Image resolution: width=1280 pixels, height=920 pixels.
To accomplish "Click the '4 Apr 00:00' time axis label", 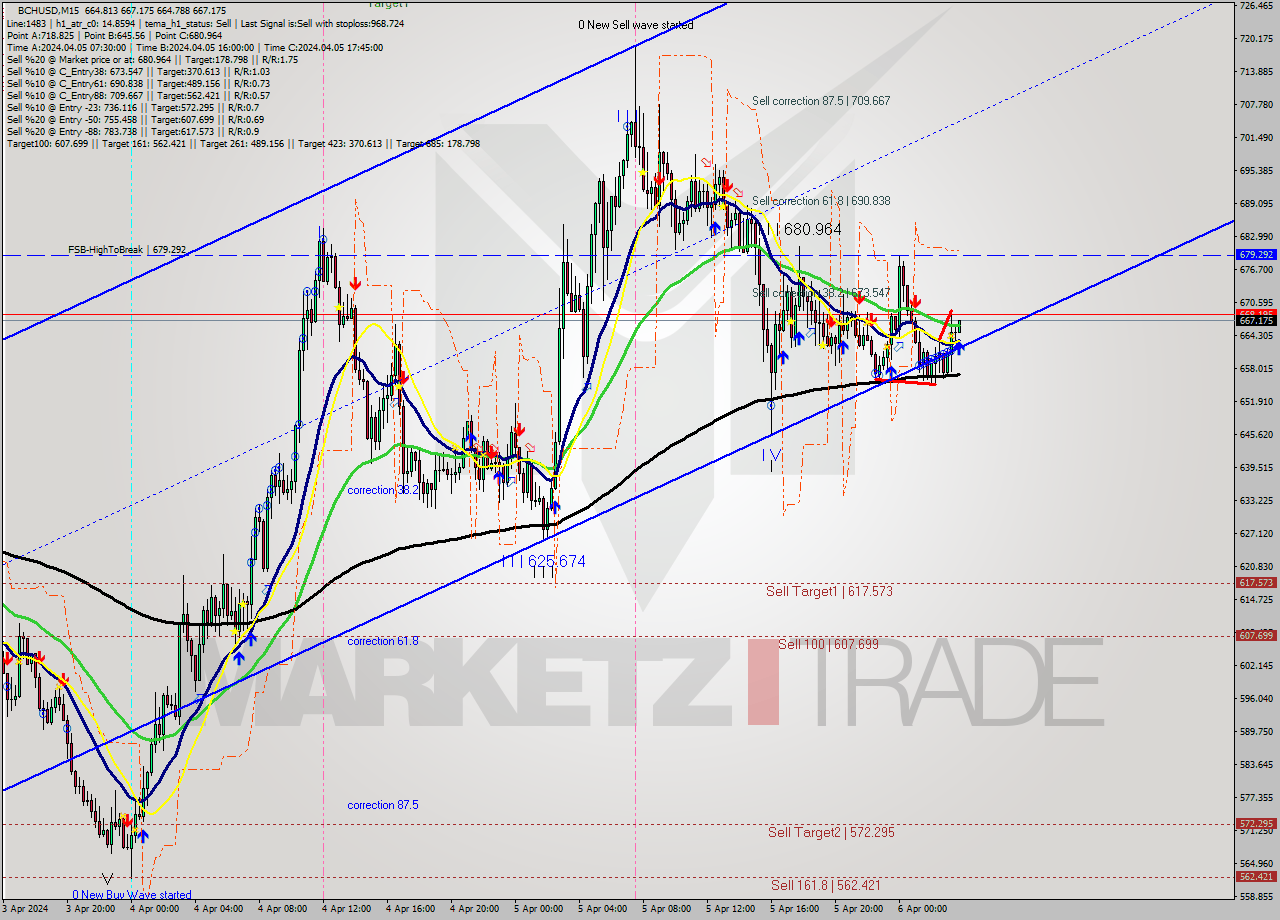I will click(x=154, y=910).
